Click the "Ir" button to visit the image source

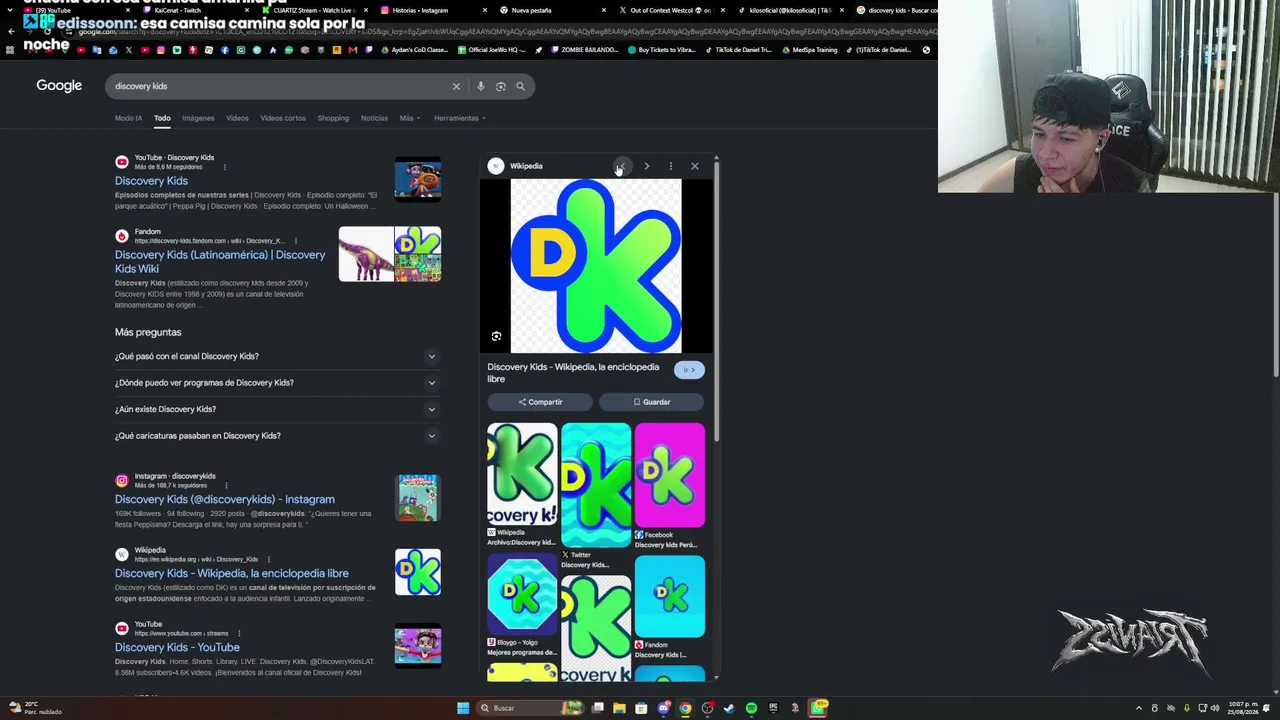click(688, 370)
